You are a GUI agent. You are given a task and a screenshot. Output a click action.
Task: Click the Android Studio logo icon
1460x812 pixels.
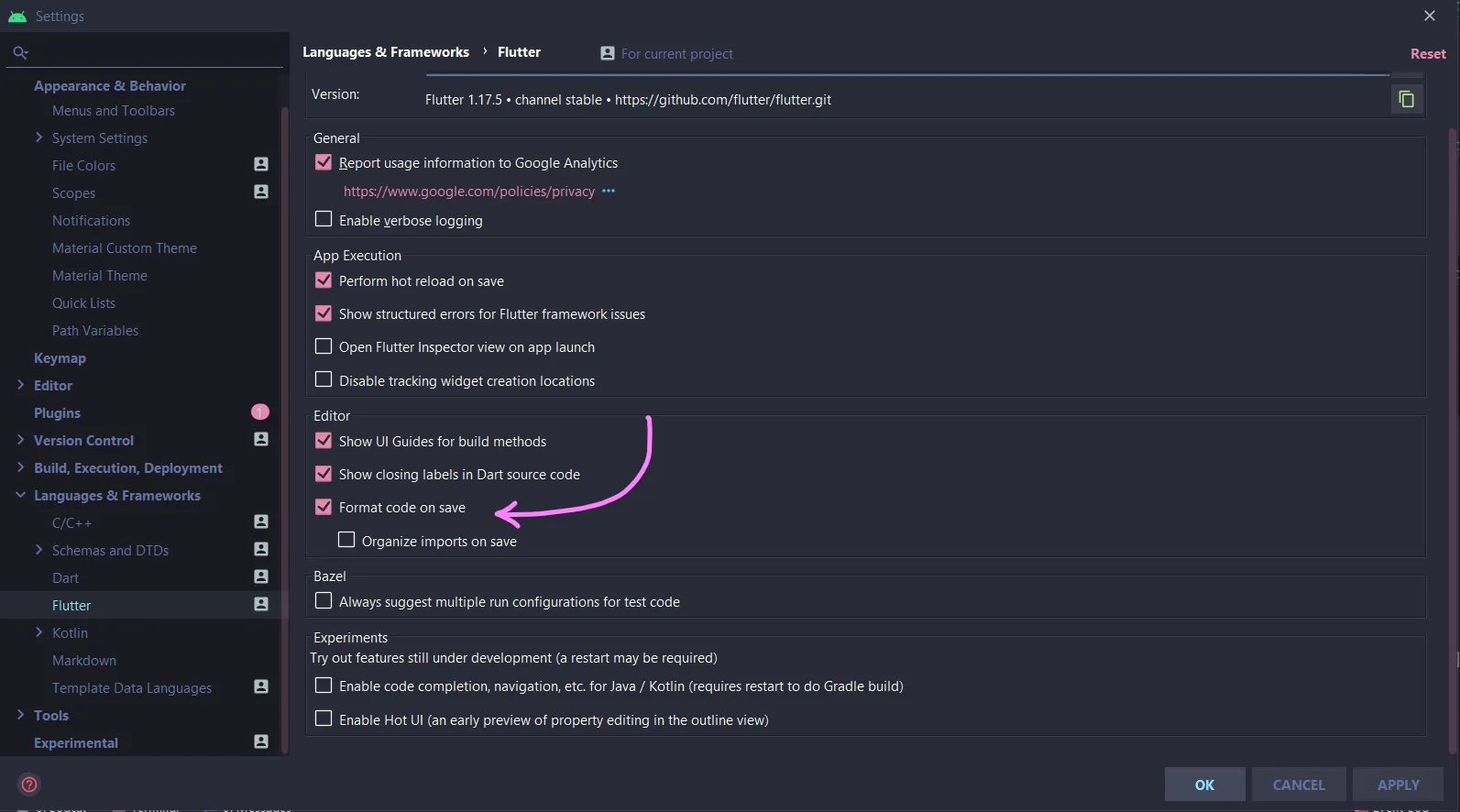point(17,16)
